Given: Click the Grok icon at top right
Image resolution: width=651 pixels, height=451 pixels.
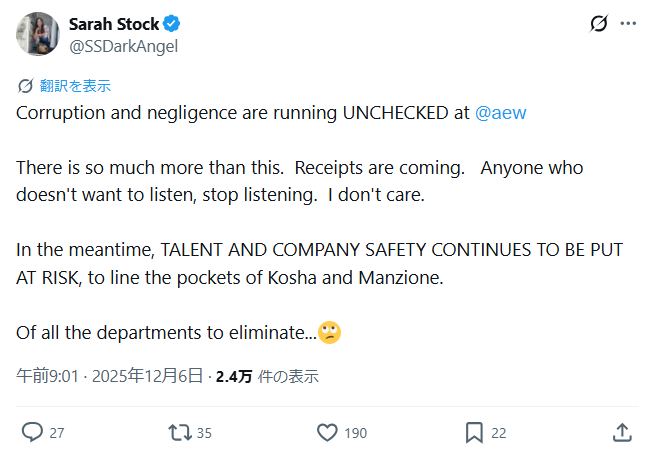Looking at the screenshot, I should [x=598, y=23].
